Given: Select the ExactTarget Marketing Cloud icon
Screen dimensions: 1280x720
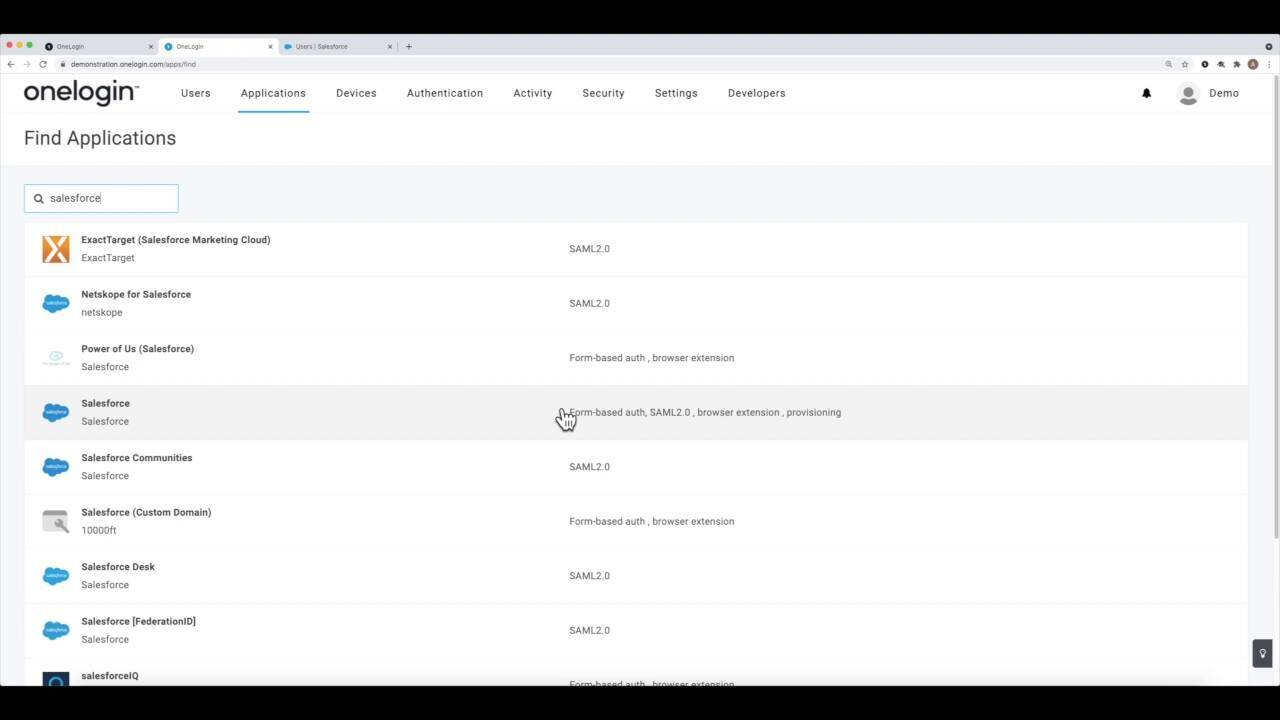Looking at the screenshot, I should click(x=55, y=248).
